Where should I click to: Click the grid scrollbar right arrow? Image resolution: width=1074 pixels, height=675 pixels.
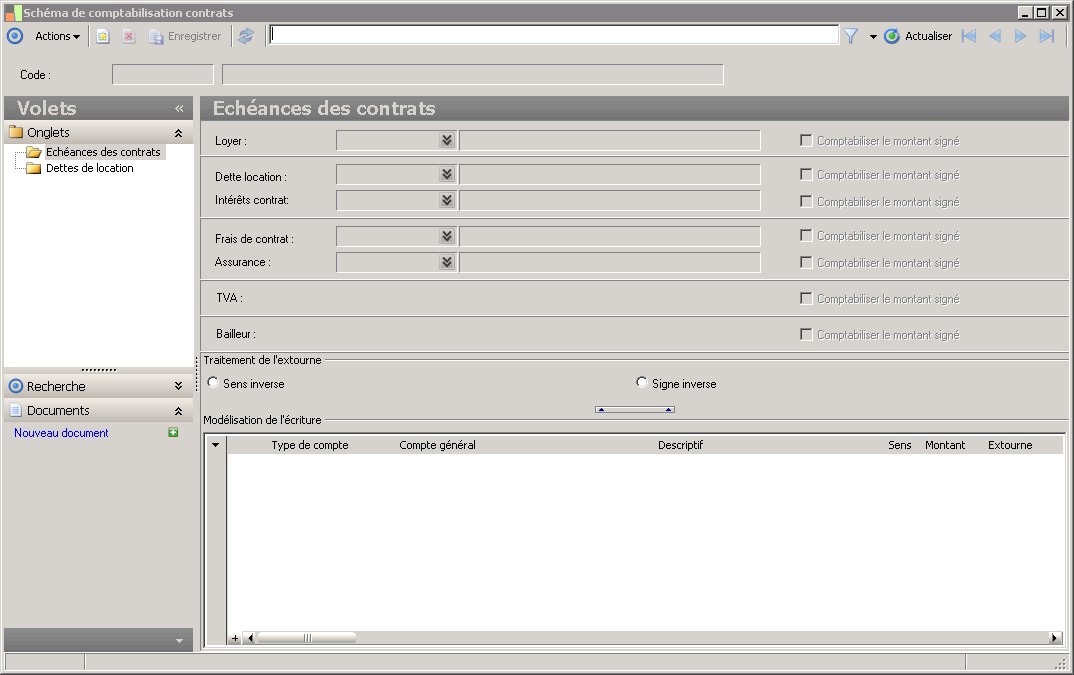pos(1055,638)
